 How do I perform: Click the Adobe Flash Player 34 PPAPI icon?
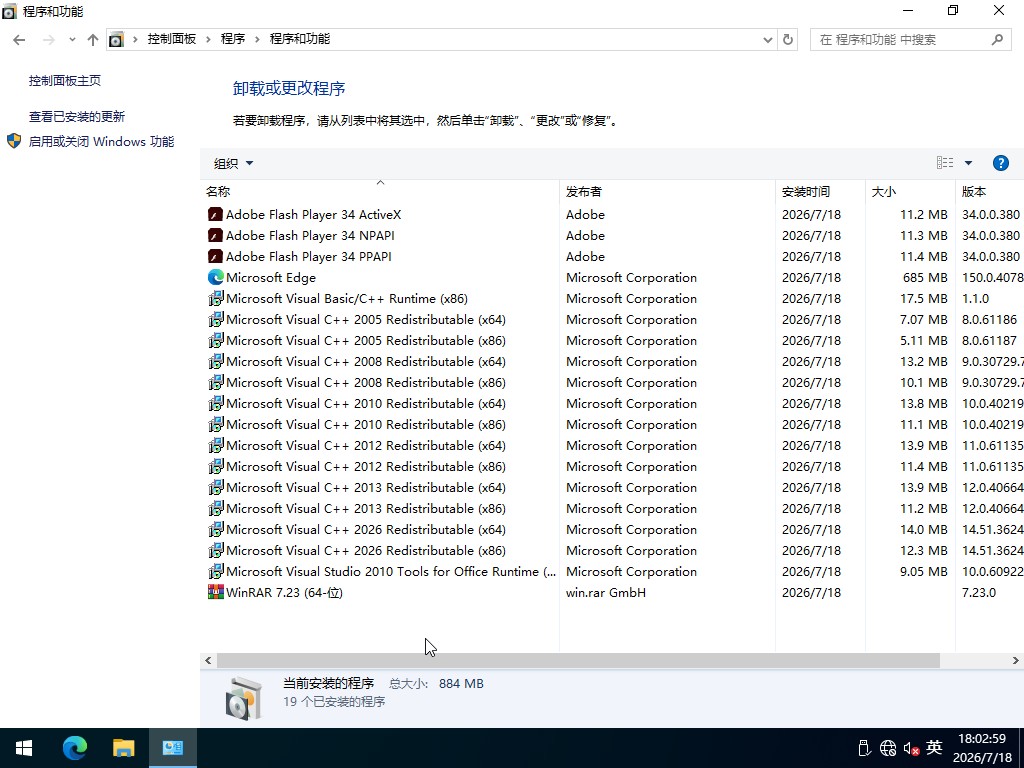click(215, 256)
